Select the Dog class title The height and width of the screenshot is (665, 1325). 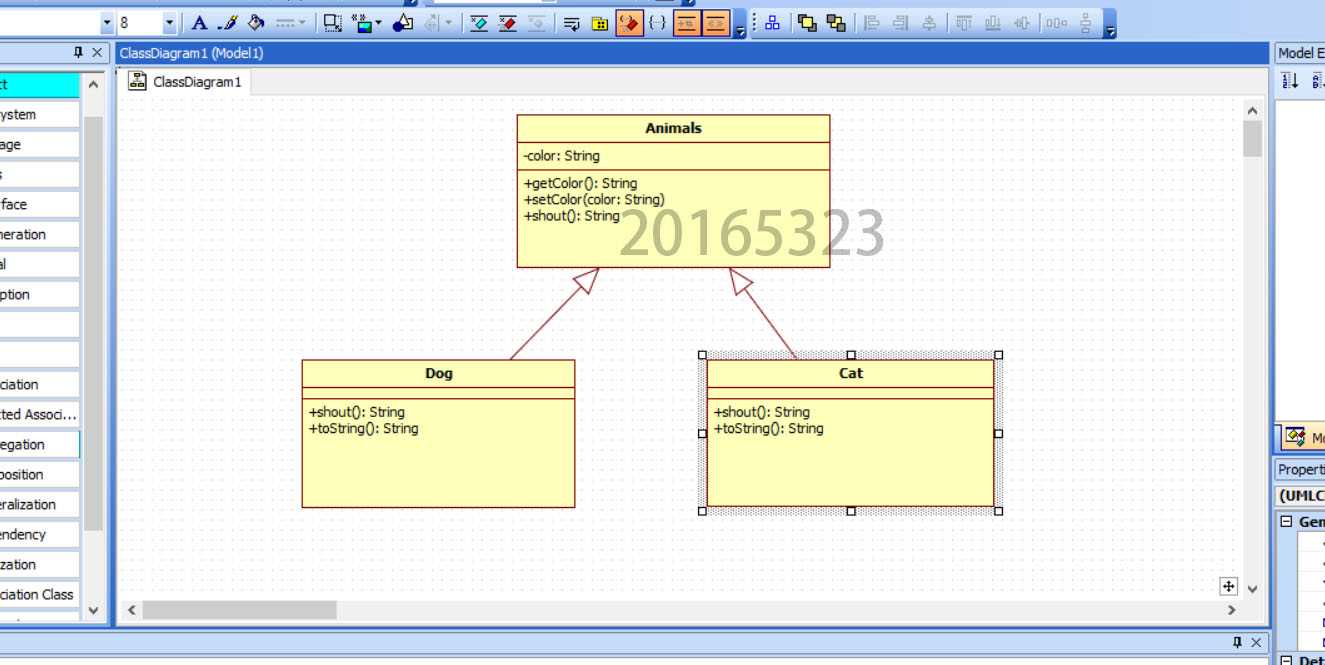click(439, 373)
